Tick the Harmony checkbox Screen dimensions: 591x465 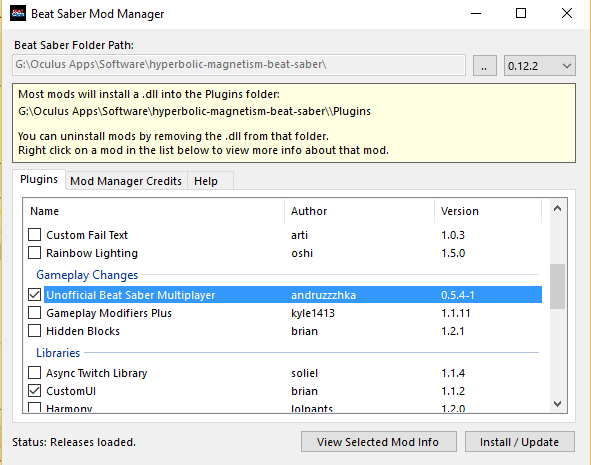pyautogui.click(x=35, y=408)
